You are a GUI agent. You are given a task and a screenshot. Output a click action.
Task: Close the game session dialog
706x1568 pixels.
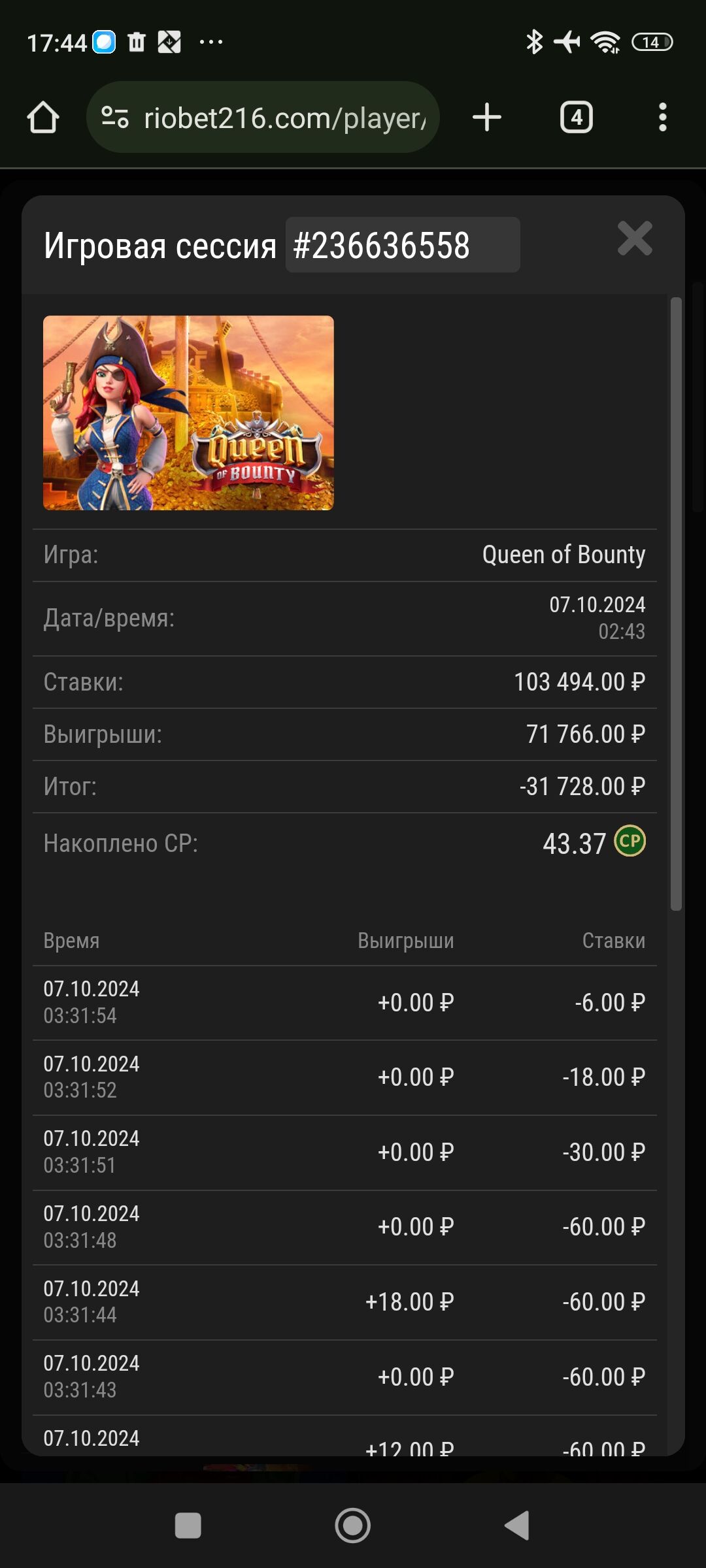tap(635, 238)
